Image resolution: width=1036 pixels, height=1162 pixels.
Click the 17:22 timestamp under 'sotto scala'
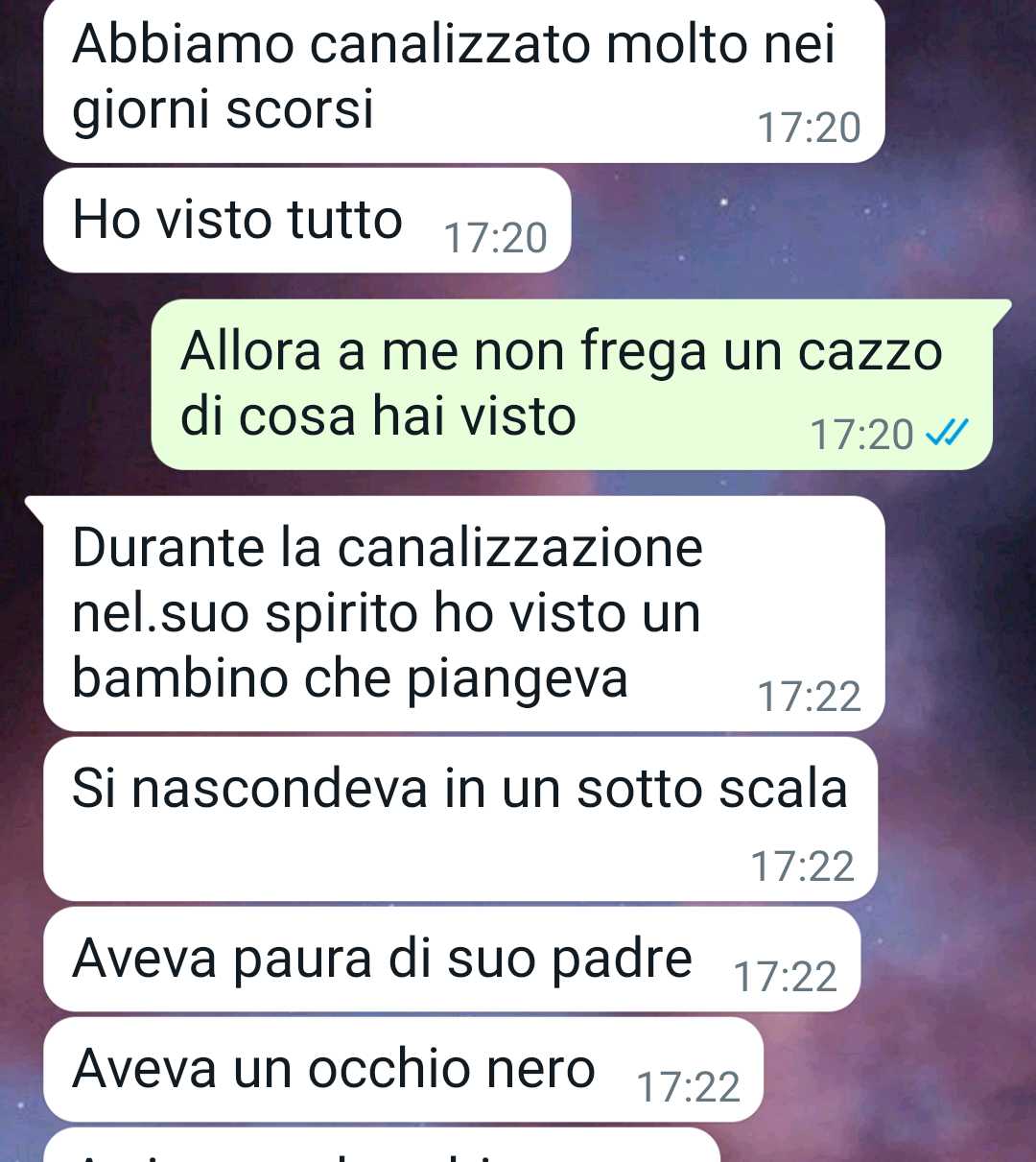pyautogui.click(x=802, y=866)
